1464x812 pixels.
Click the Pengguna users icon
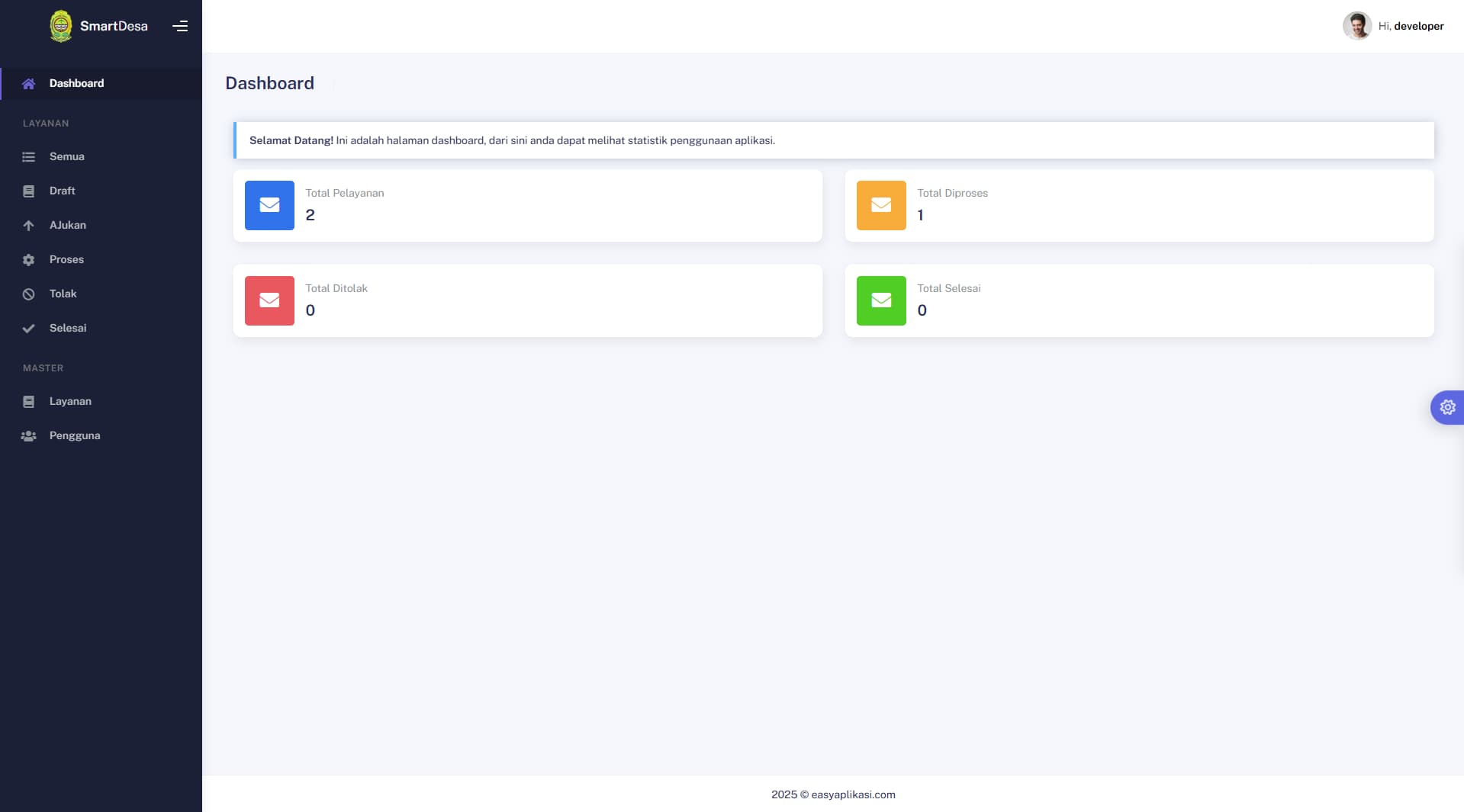28,436
